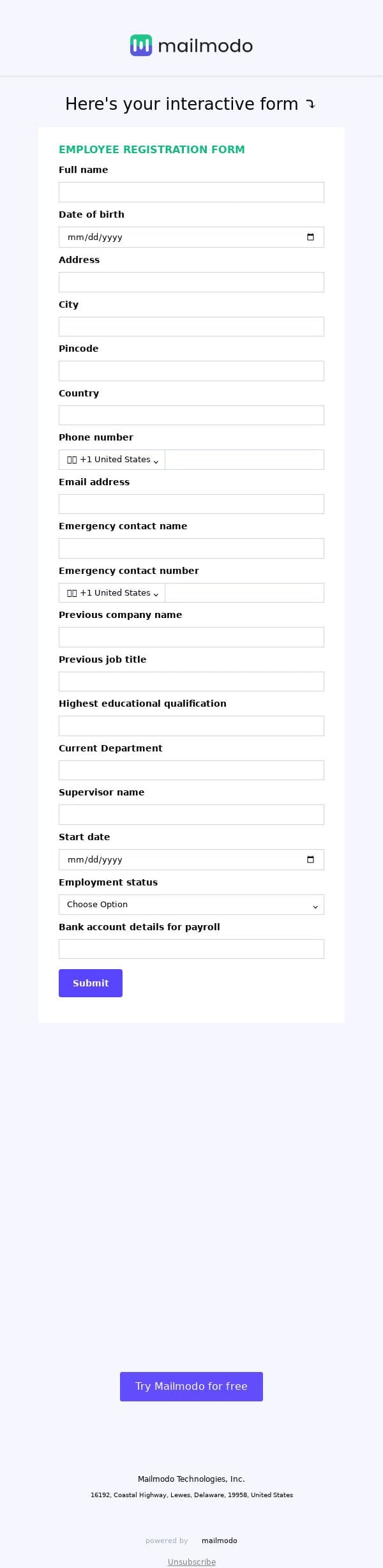Click the Unsubscribe link
This screenshot has width=383, height=1568.
[x=191, y=1562]
